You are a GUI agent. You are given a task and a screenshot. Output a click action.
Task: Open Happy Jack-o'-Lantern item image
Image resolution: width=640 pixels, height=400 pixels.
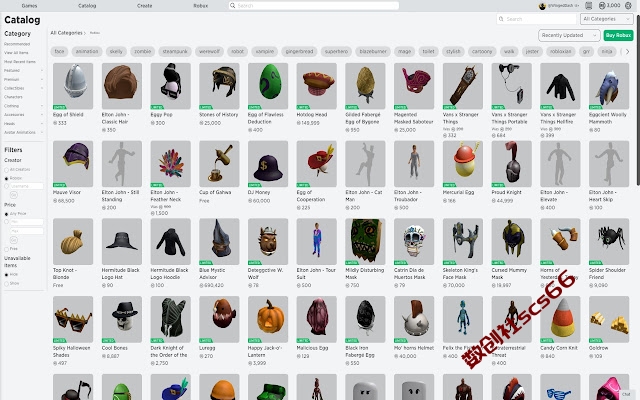[268, 320]
